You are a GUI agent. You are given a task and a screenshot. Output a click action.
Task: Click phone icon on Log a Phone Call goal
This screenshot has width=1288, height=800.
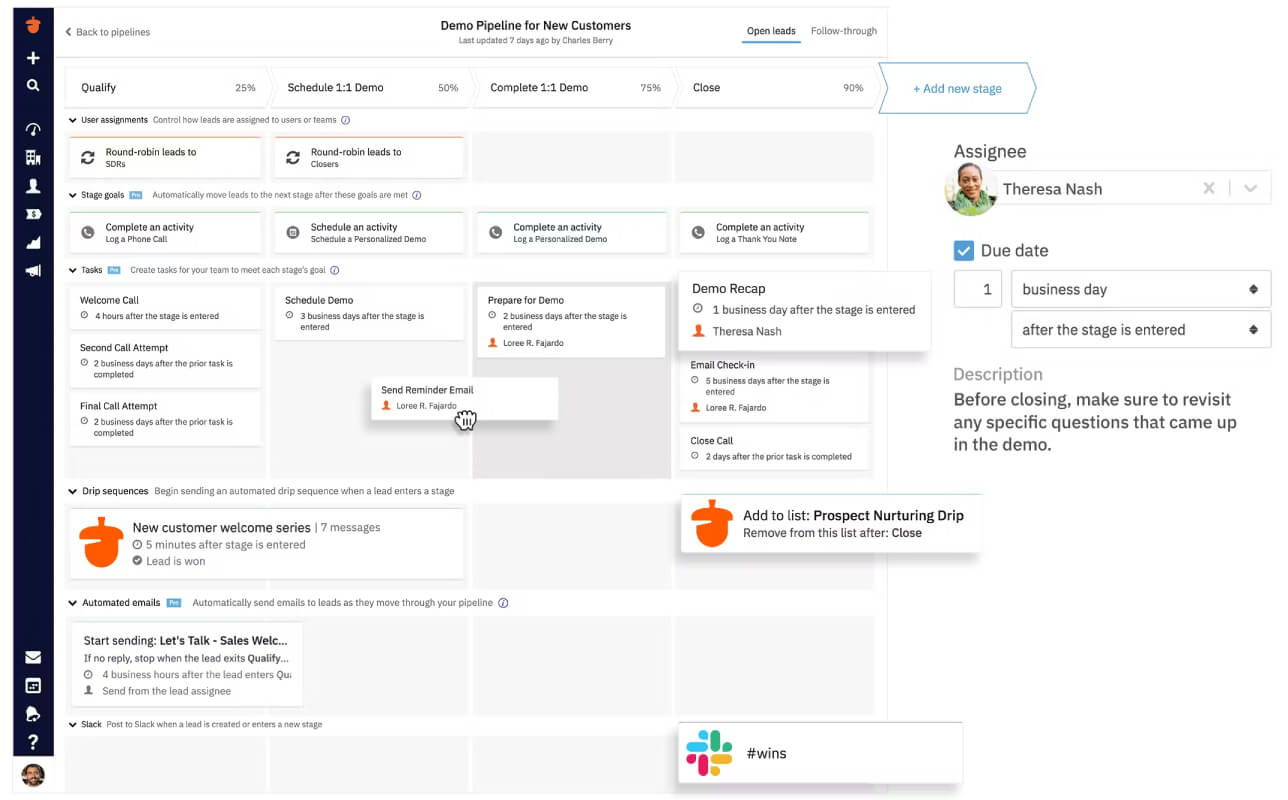[88, 233]
